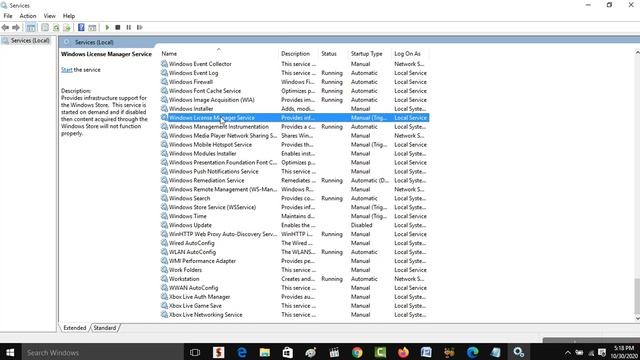Viewport: 640px width, 360px height.
Task: Click the Export List toolbar icon
Action: pyautogui.click(x=67, y=27)
